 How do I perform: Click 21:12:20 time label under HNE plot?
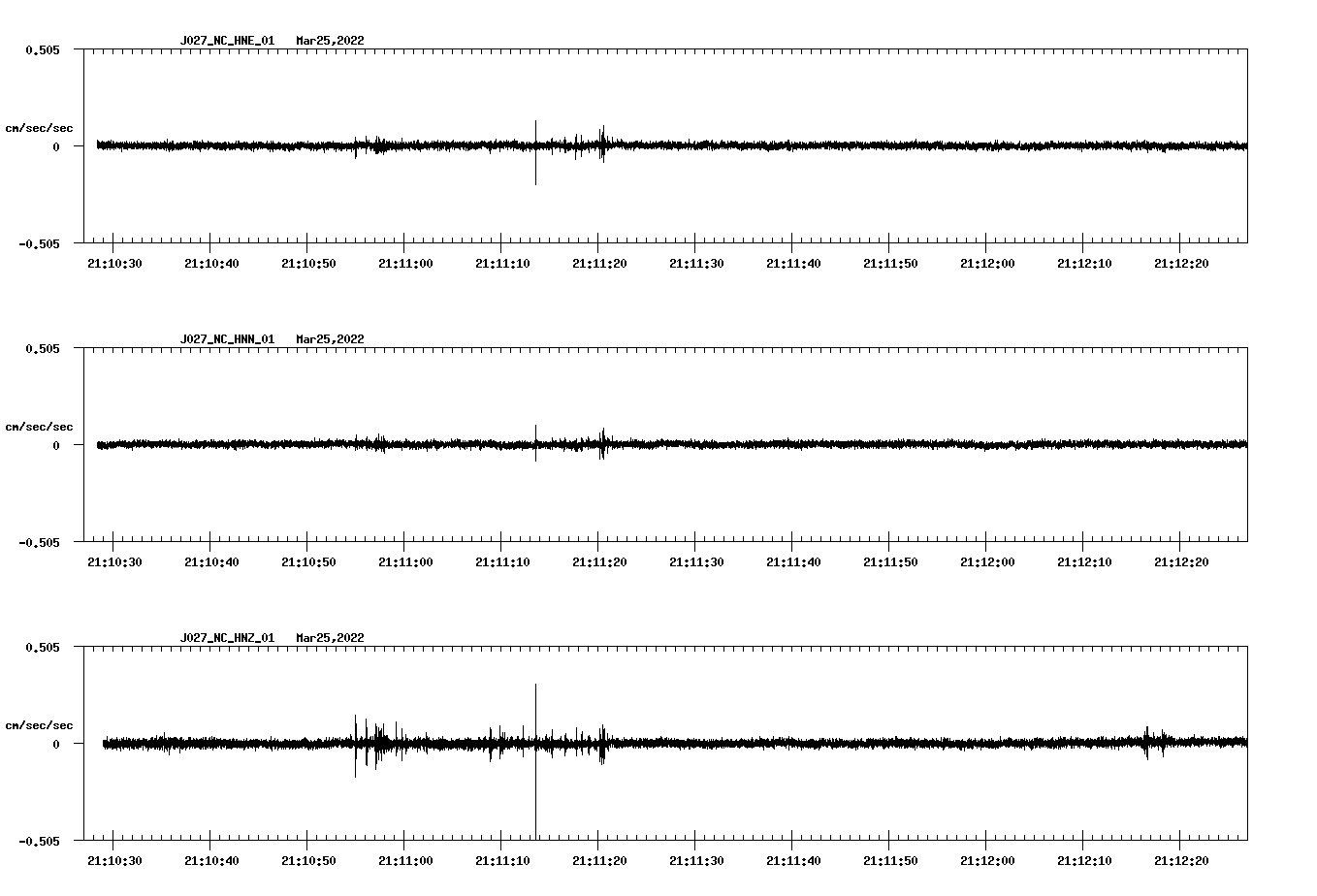click(1181, 264)
